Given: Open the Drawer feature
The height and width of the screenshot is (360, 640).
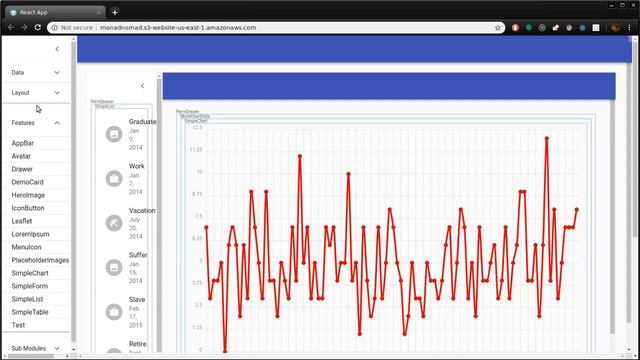Looking at the screenshot, I should (x=22, y=169).
